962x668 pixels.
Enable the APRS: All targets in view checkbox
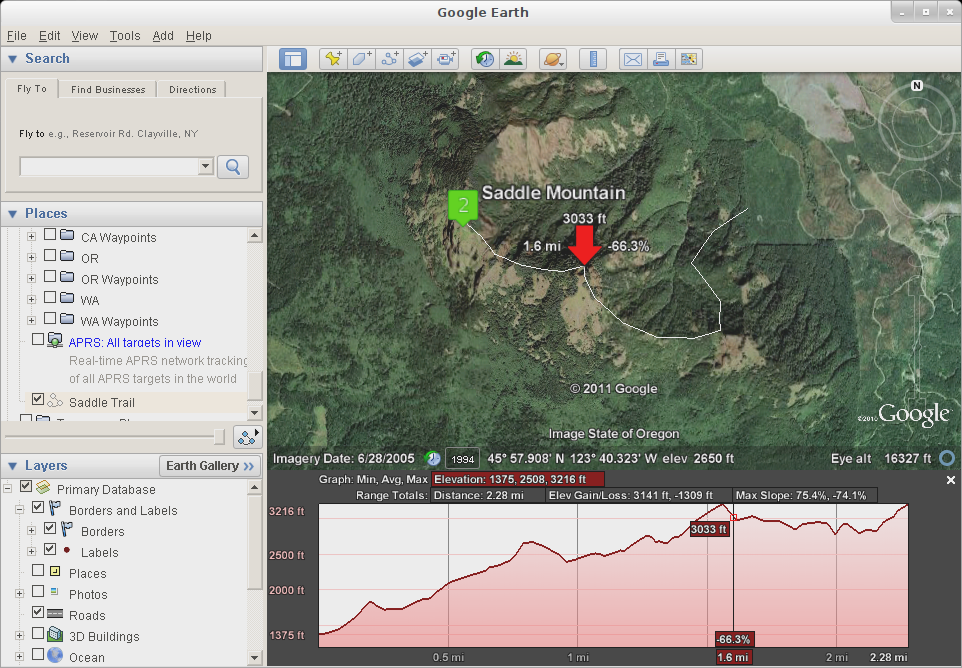pos(38,339)
